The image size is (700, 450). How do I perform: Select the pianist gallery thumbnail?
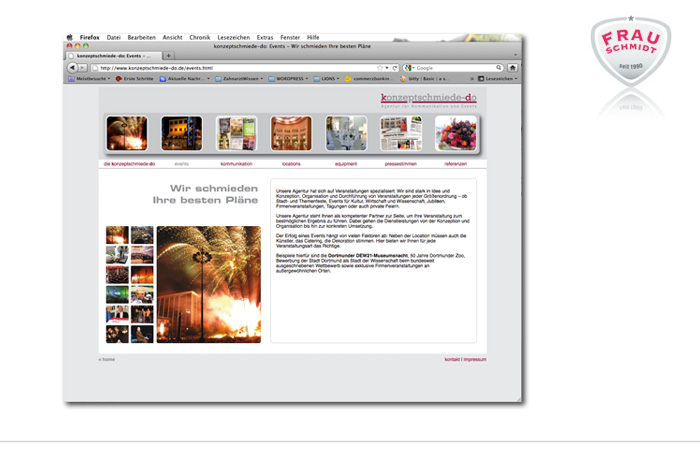tap(142, 334)
